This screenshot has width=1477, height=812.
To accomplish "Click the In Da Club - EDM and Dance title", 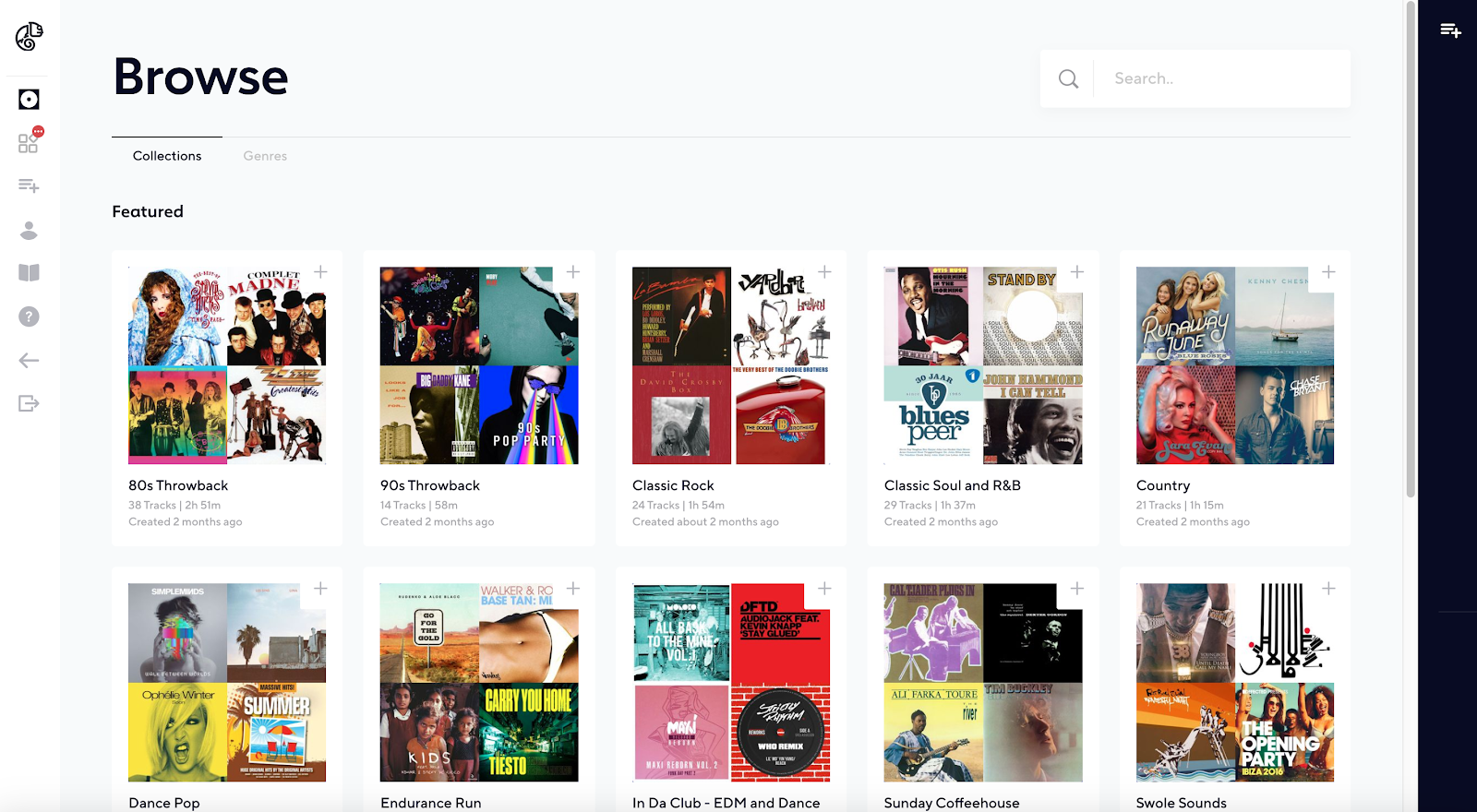I will pos(726,803).
